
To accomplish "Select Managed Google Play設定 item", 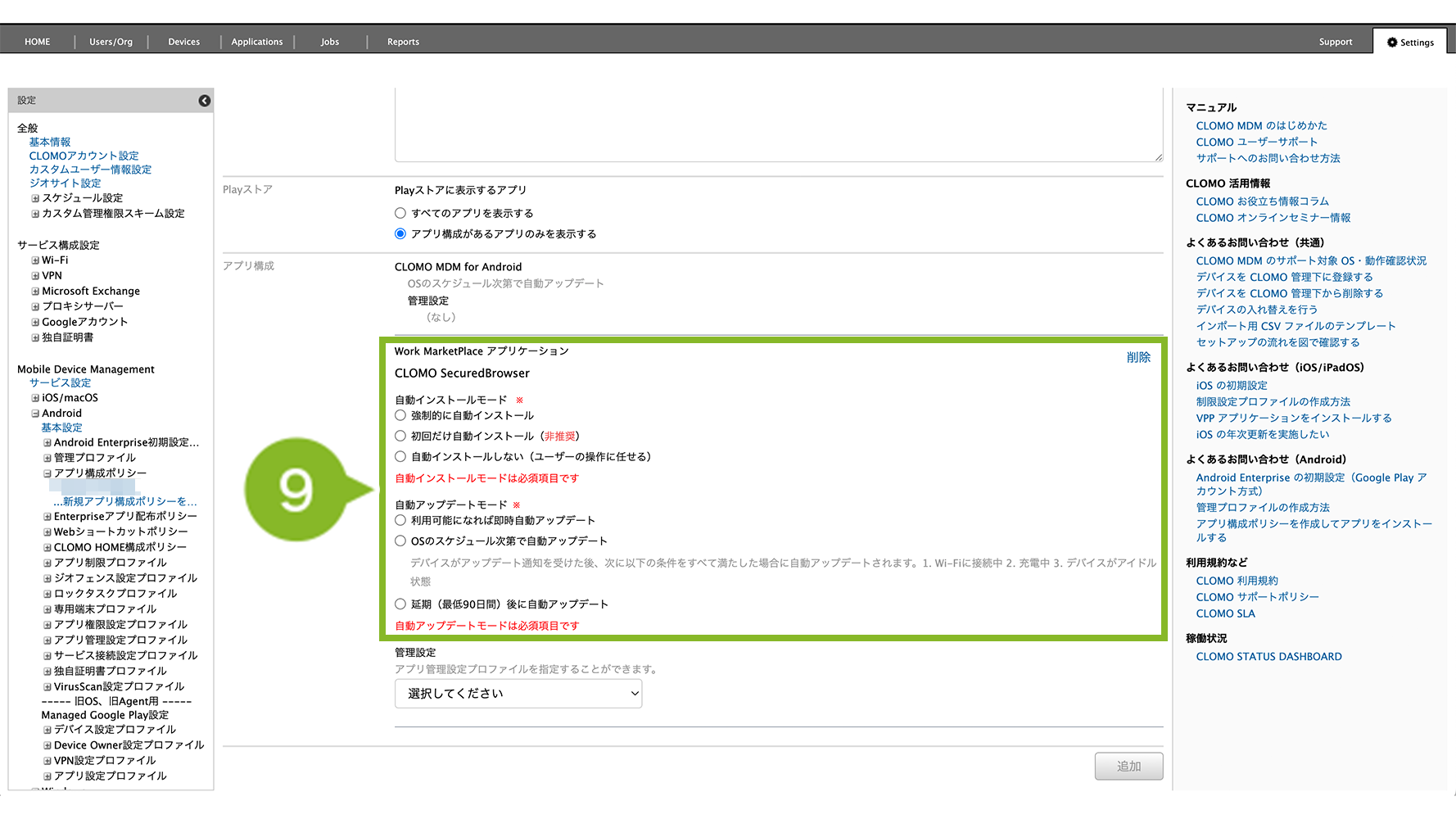I will click(x=105, y=715).
